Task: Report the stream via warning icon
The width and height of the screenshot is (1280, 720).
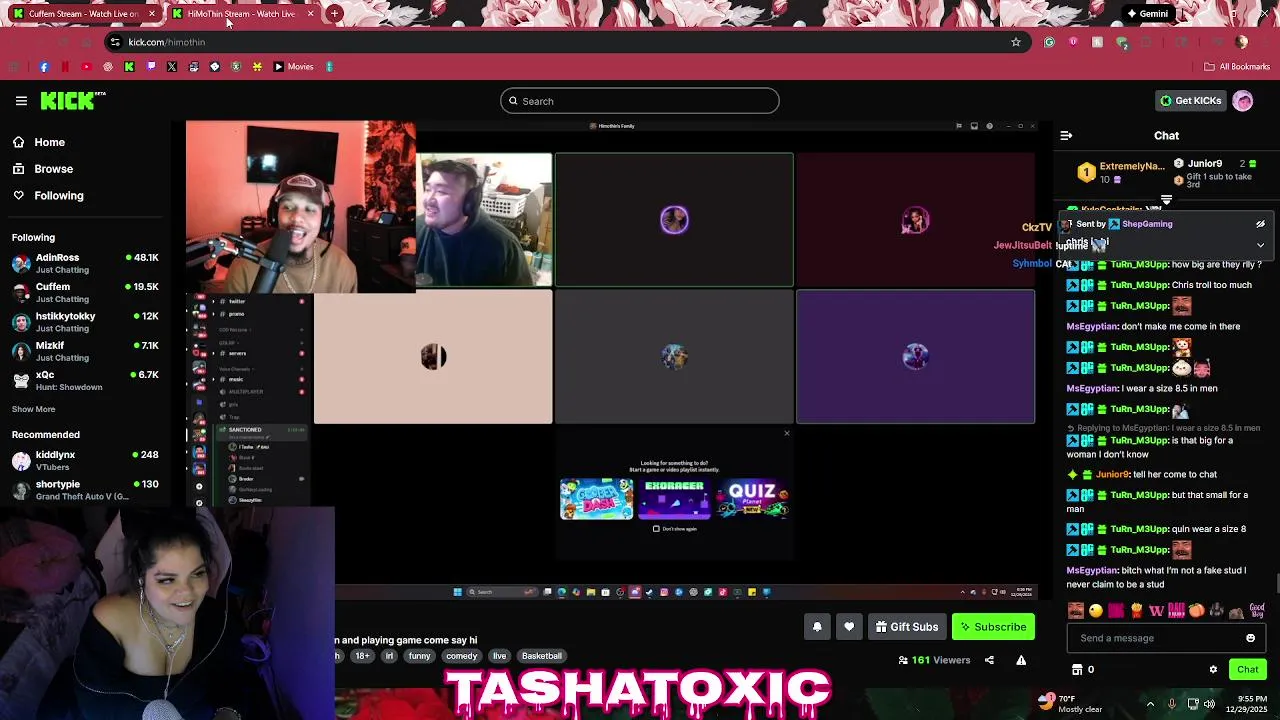Action: (x=1021, y=660)
